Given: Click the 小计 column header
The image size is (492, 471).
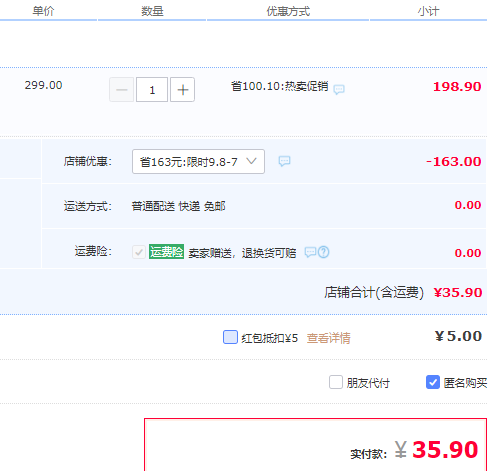Looking at the screenshot, I should click(429, 11).
